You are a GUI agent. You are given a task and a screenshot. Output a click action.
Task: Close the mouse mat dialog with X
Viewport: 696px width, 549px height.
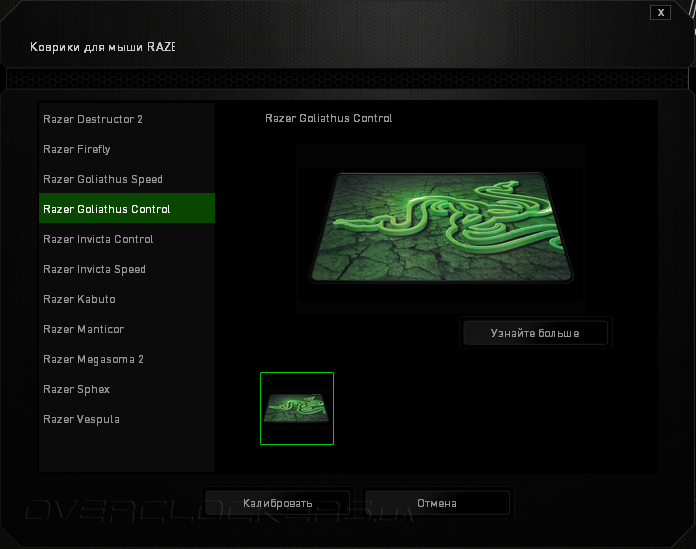[x=660, y=12]
